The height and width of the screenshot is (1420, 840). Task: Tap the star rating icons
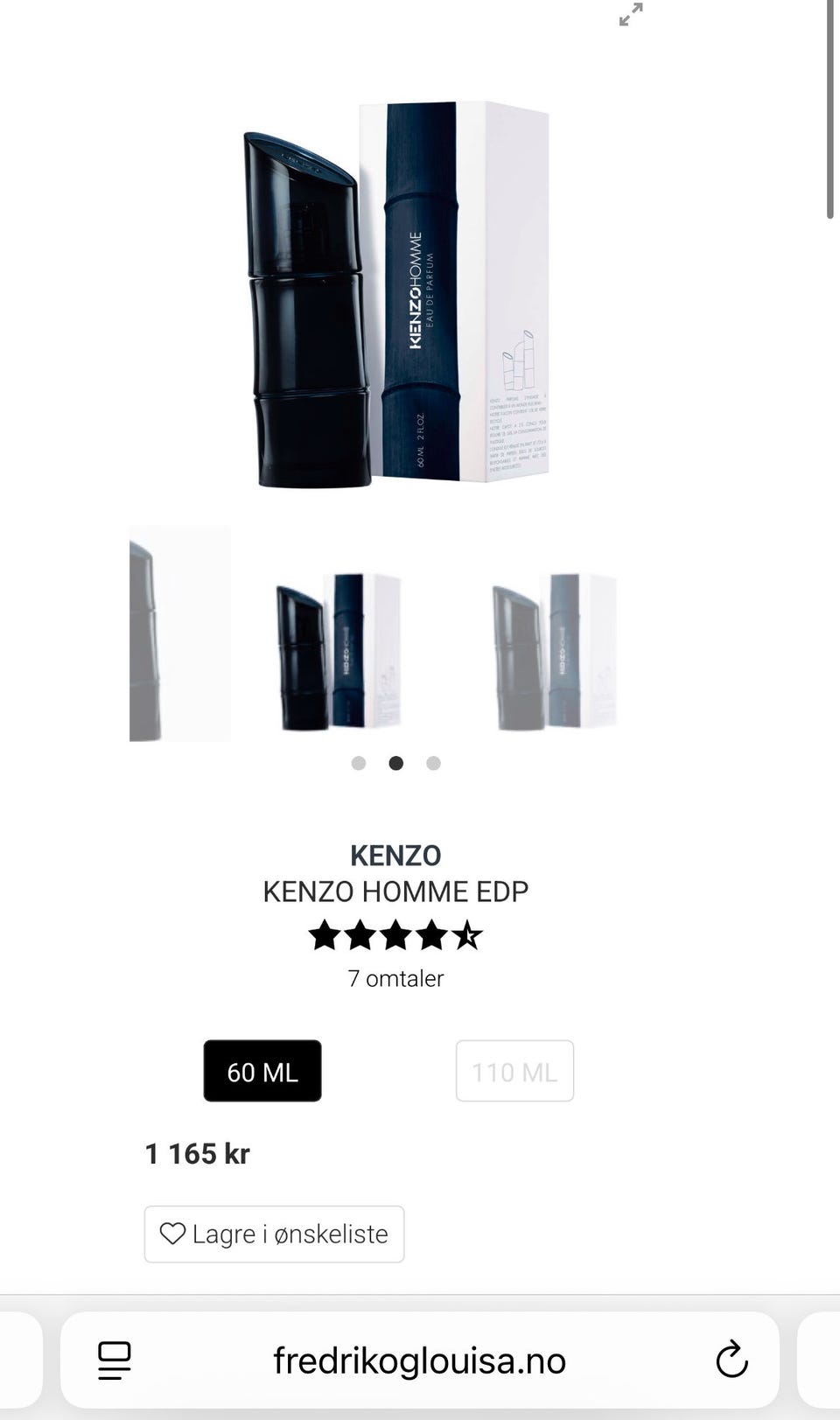[x=395, y=935]
